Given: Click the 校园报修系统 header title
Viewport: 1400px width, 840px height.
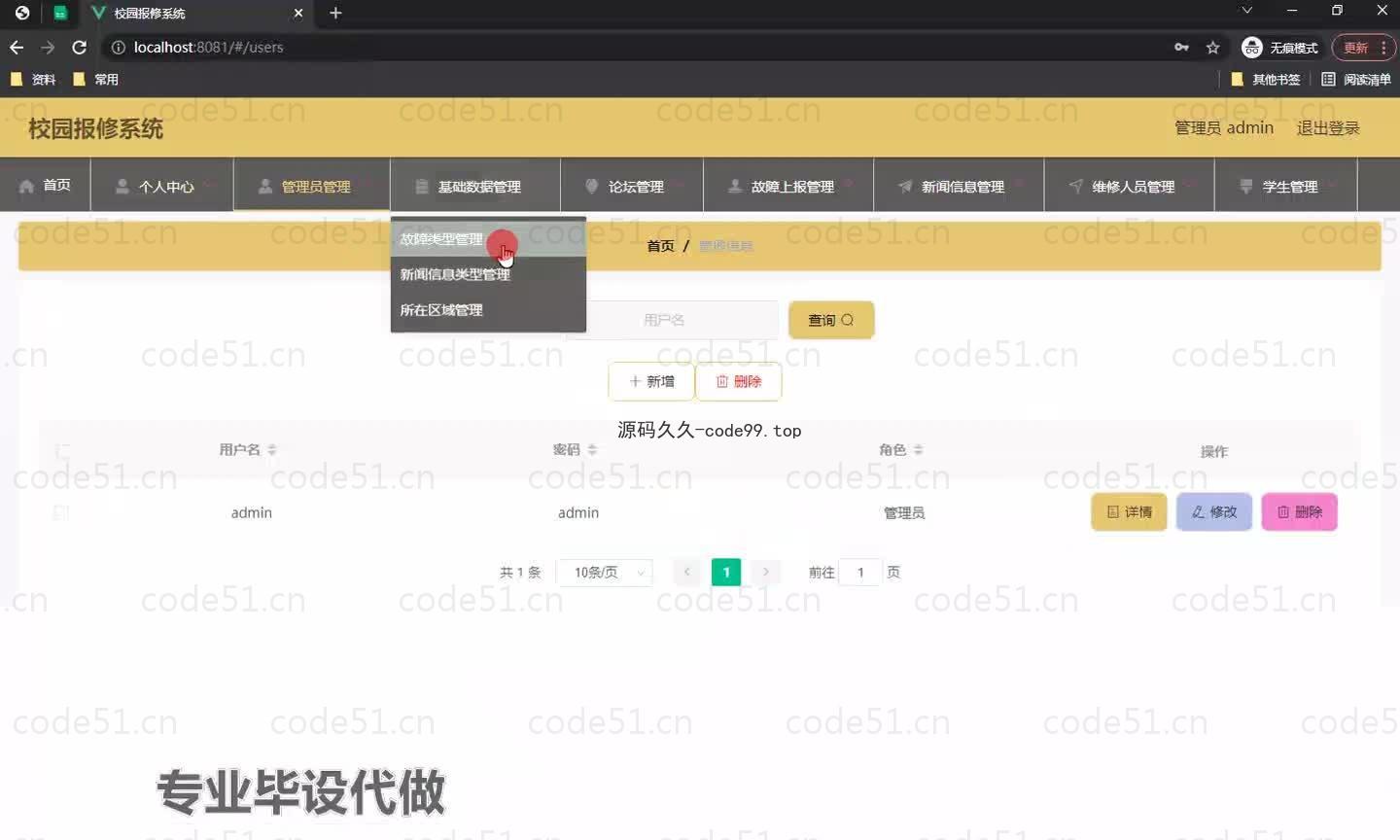Looking at the screenshot, I should [x=95, y=128].
